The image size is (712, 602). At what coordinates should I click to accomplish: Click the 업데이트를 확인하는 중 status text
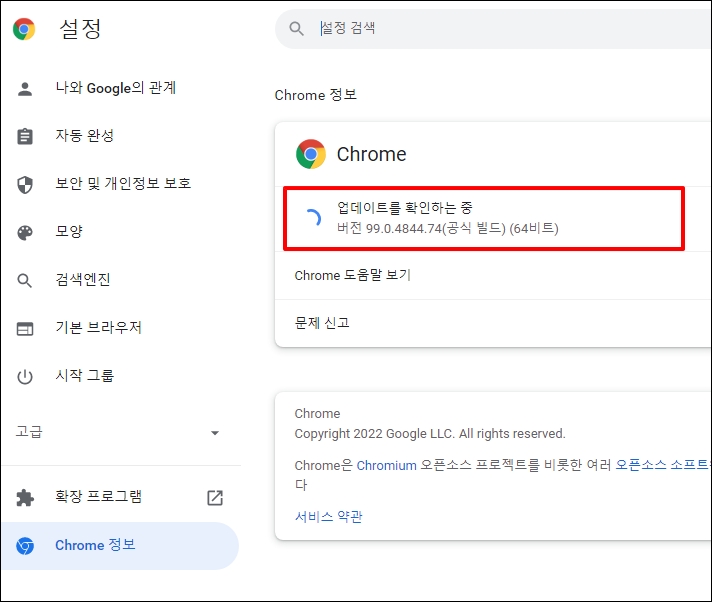(405, 208)
